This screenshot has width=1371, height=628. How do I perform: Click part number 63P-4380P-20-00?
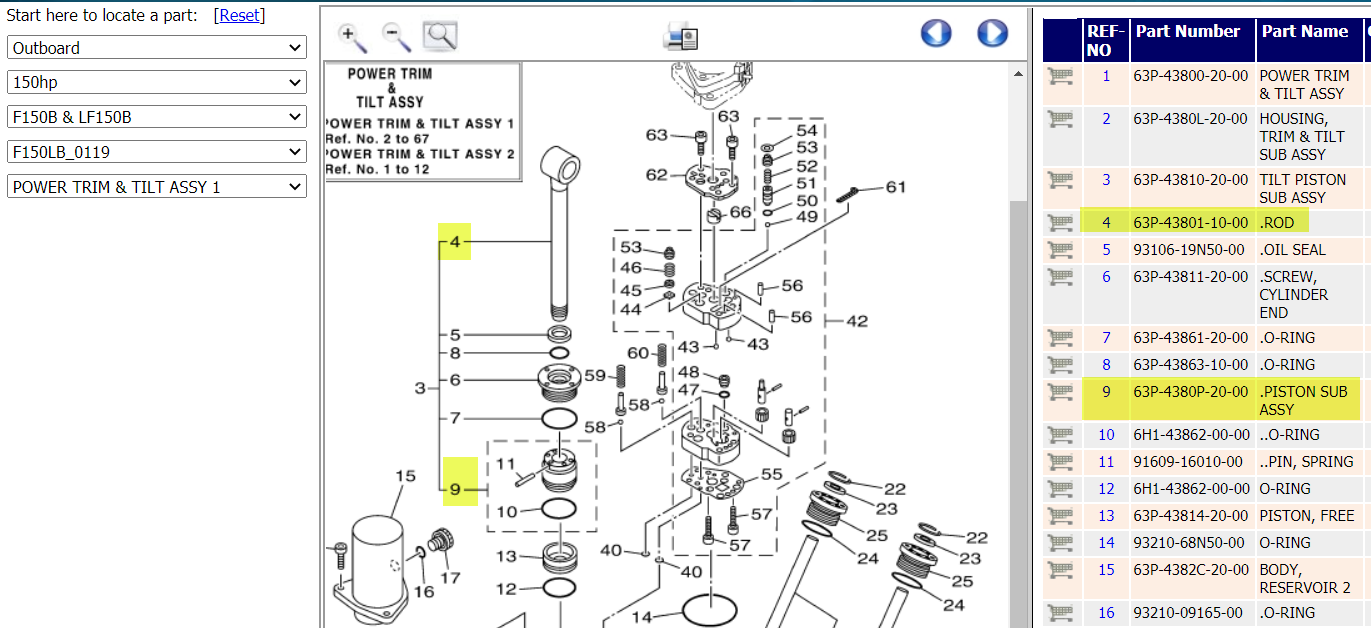tap(1190, 392)
